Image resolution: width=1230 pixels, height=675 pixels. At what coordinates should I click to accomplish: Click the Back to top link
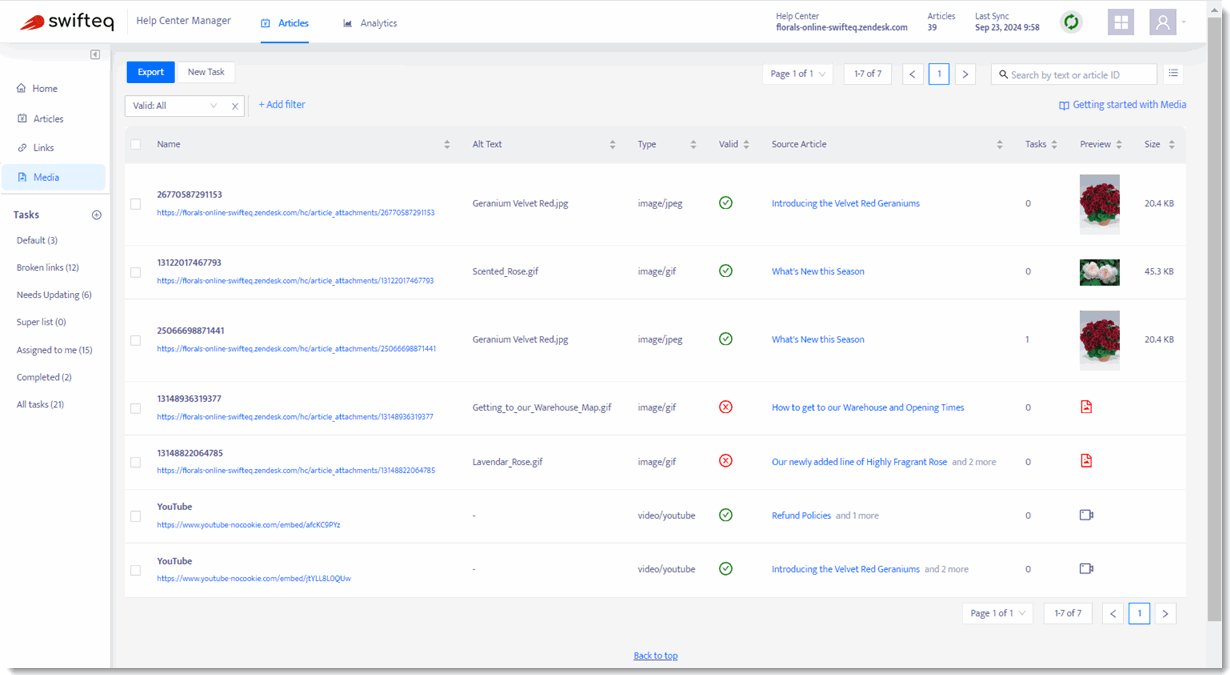pos(656,656)
